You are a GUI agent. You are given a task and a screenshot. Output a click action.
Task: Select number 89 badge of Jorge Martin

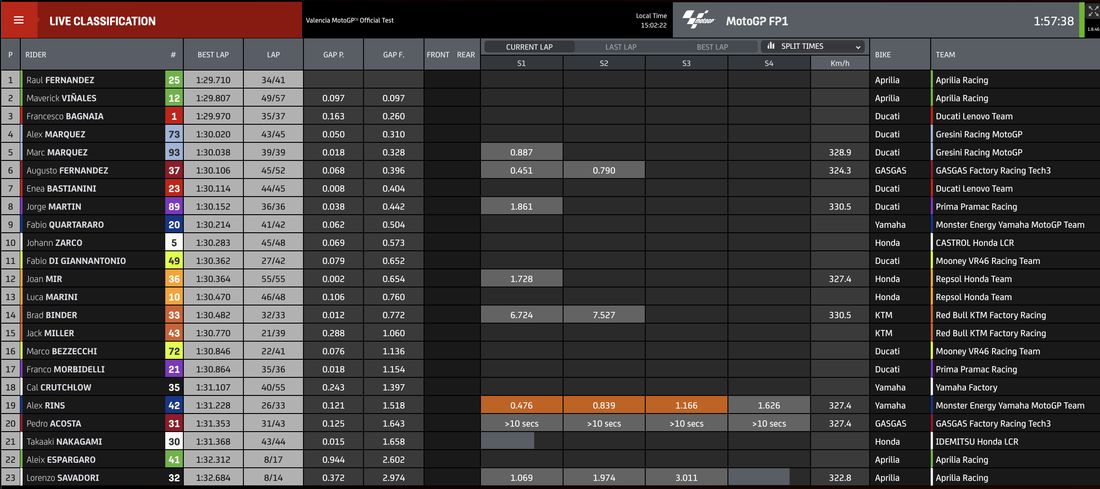tap(174, 206)
